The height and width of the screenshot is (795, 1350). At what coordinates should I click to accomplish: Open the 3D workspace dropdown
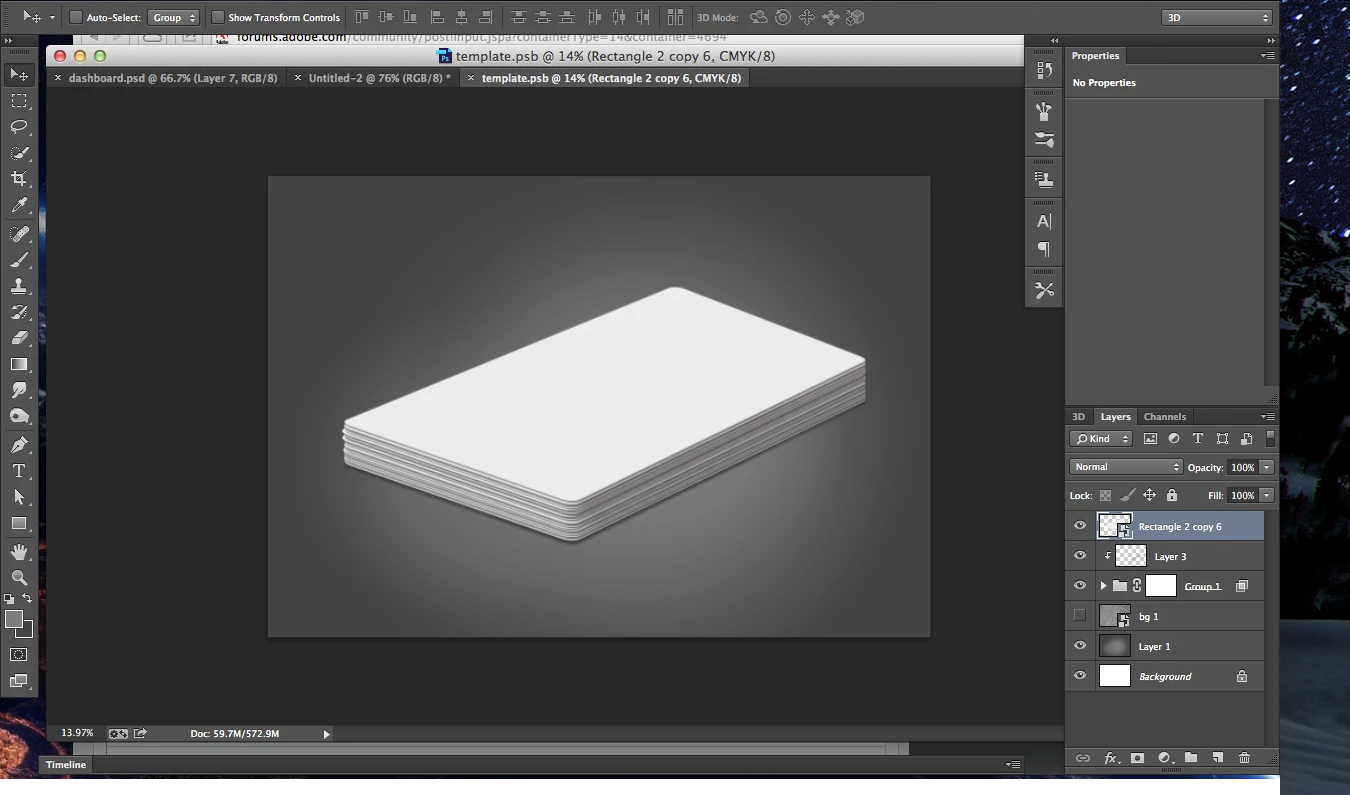tap(1216, 17)
